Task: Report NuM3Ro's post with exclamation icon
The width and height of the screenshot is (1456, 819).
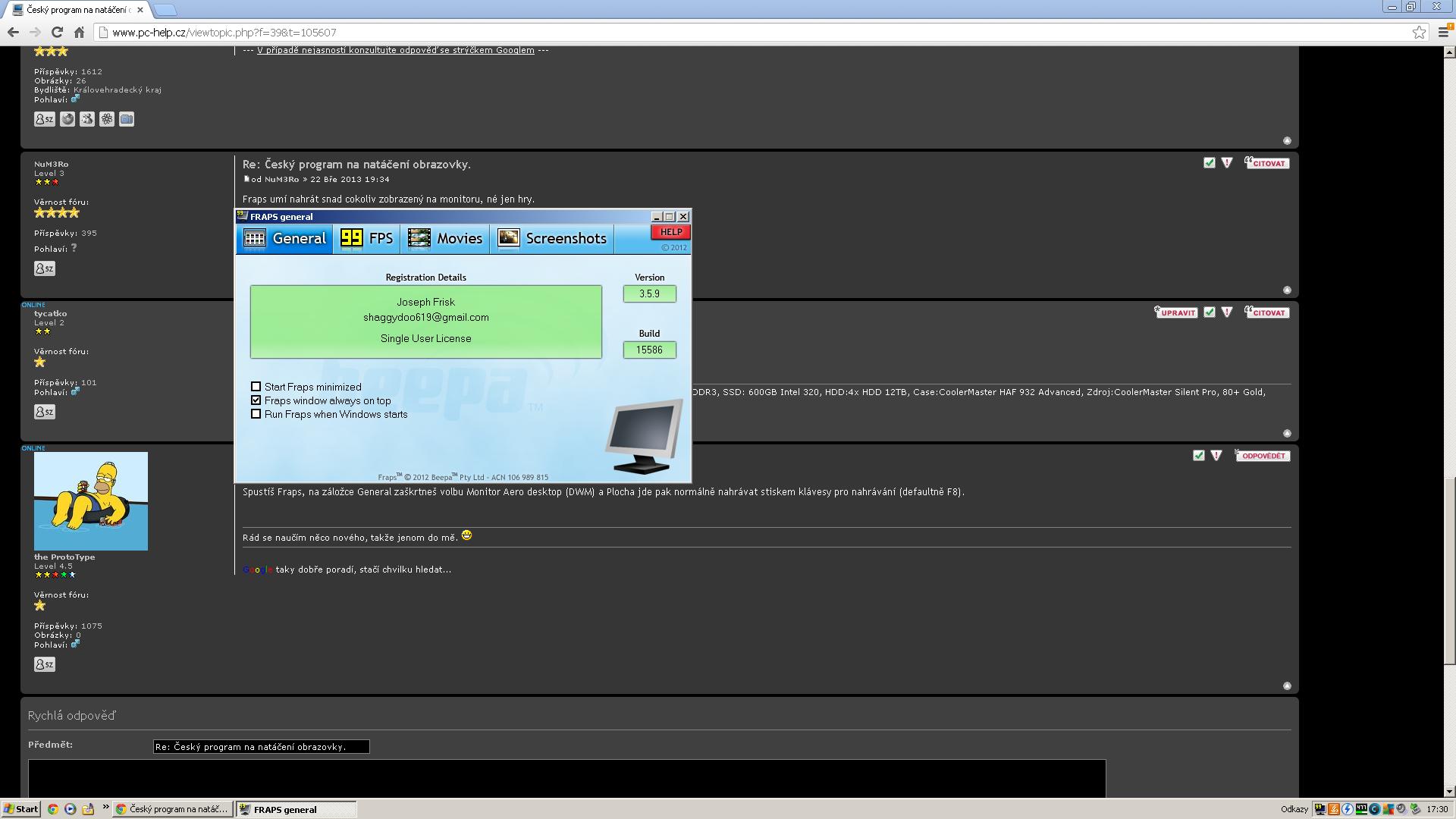Action: (x=1227, y=163)
